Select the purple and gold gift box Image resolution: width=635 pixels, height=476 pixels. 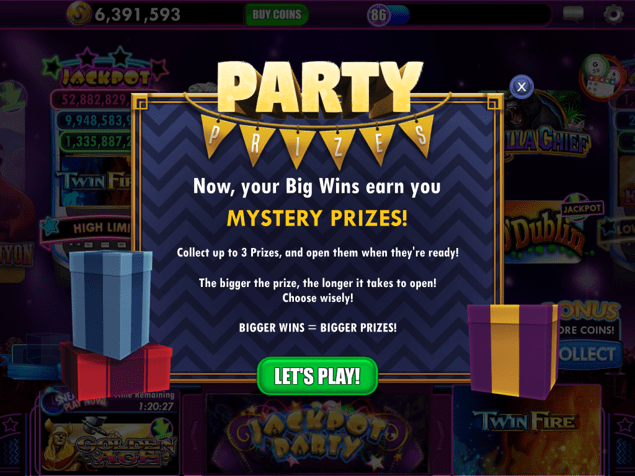point(513,351)
